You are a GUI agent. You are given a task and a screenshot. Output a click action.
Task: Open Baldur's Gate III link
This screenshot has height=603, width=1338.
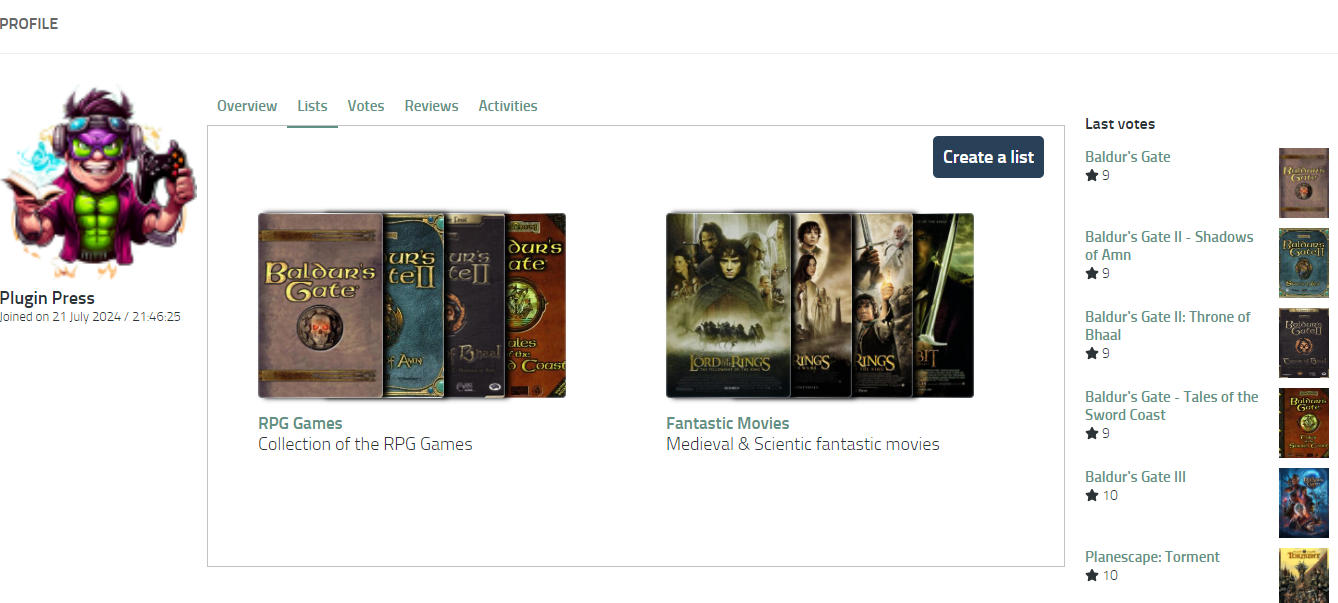pos(1135,477)
